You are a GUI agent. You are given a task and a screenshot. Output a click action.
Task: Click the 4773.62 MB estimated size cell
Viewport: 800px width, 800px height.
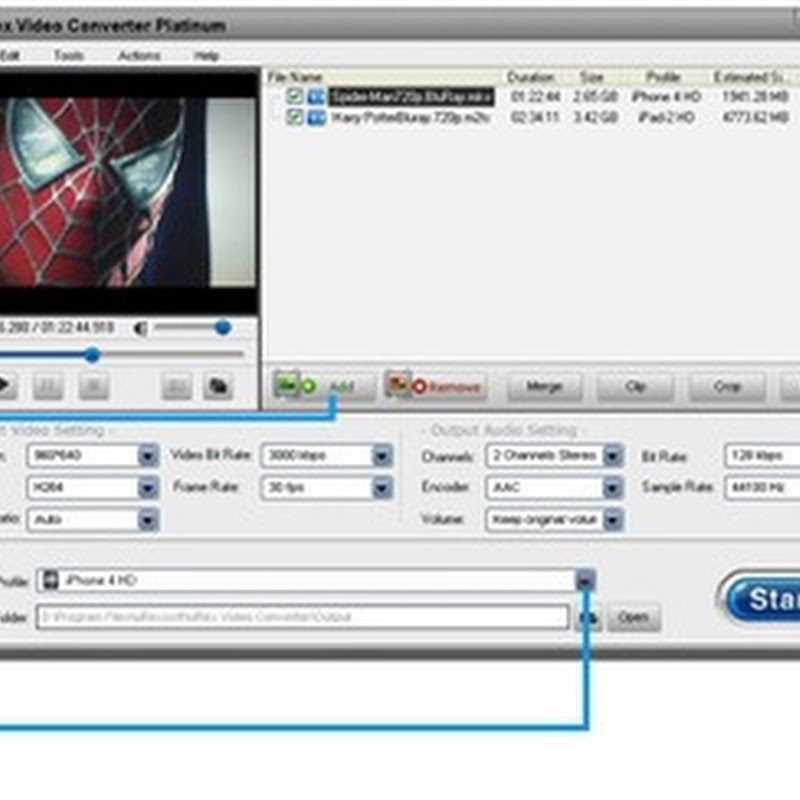coord(755,118)
